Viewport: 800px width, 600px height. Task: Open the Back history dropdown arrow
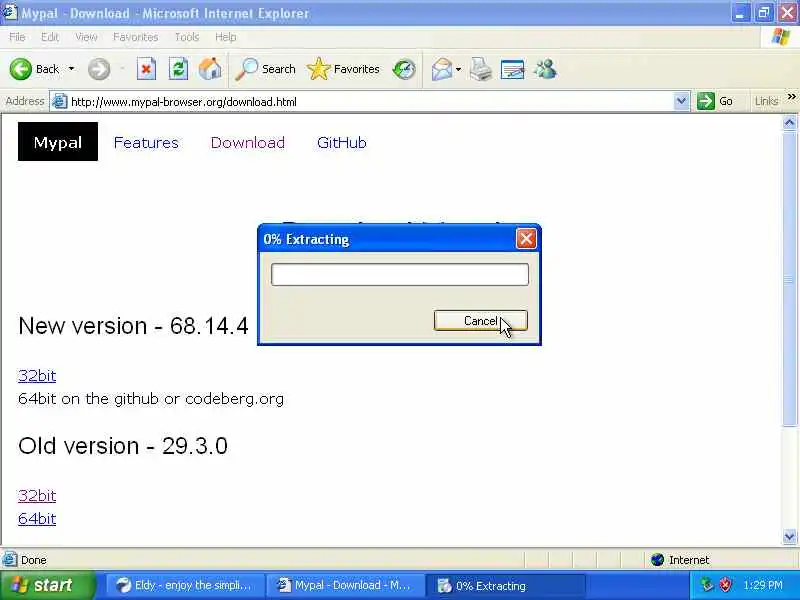pos(71,69)
